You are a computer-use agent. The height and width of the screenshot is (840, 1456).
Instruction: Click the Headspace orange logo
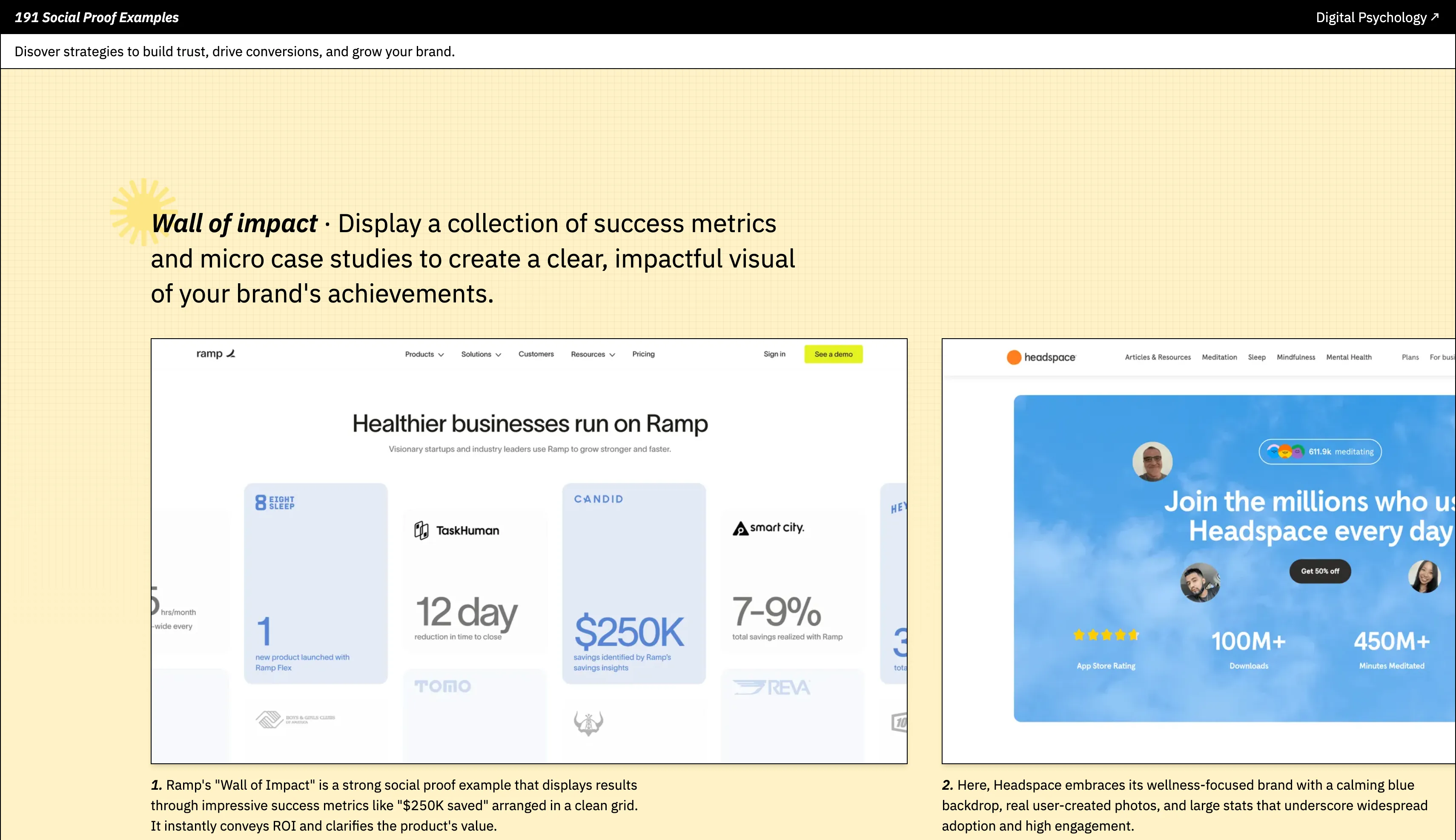point(1014,357)
